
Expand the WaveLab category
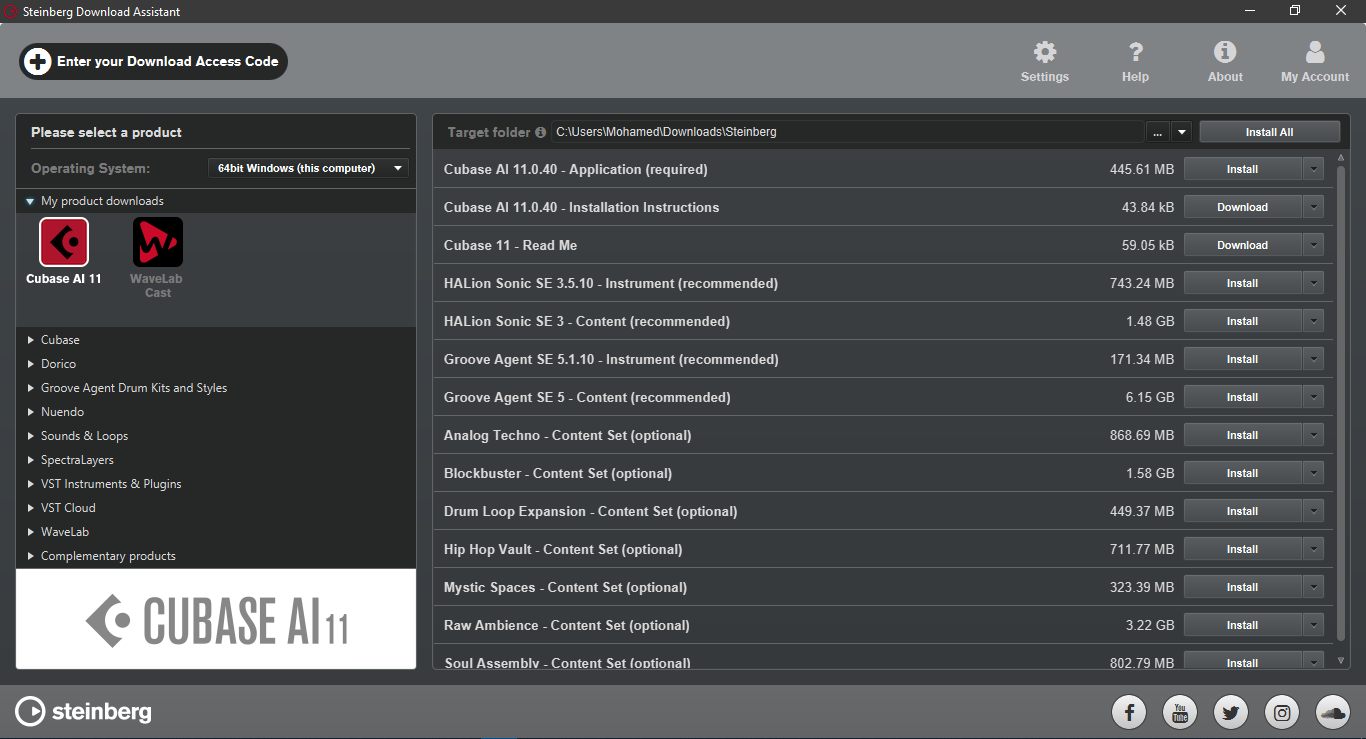tap(31, 532)
